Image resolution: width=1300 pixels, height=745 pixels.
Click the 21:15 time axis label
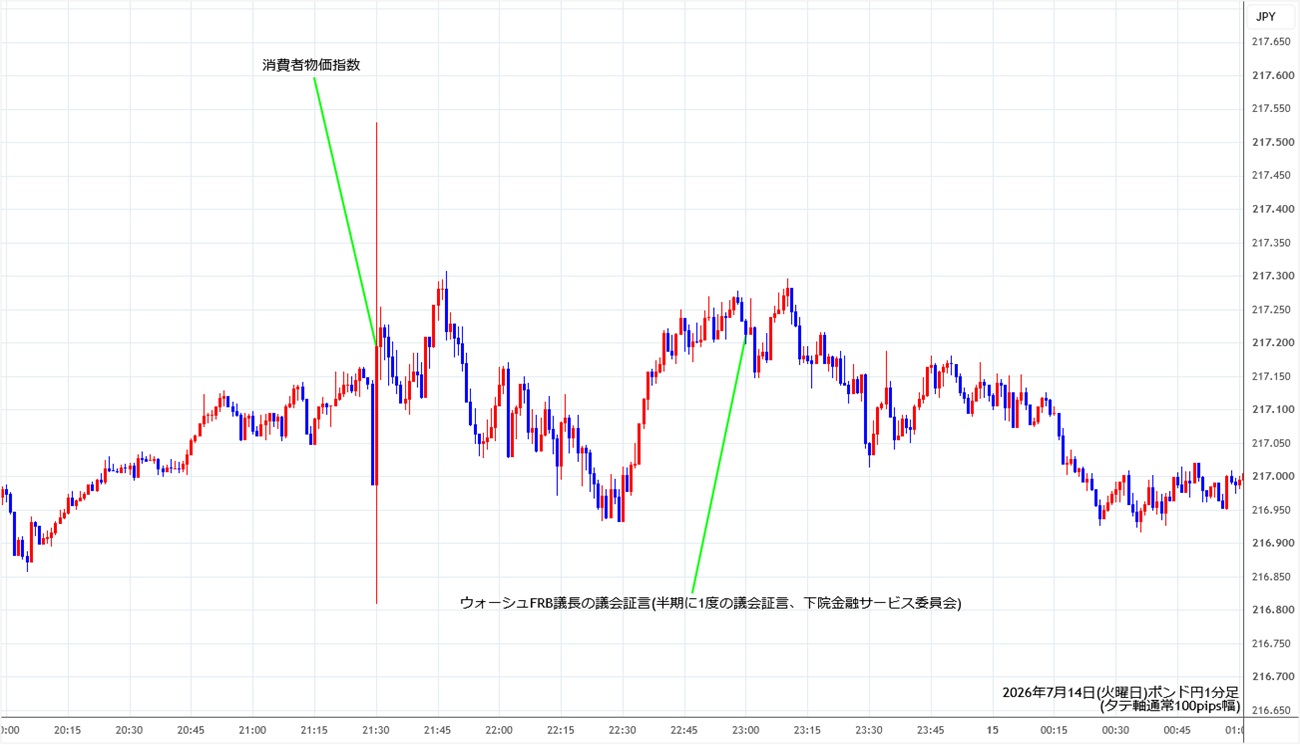click(314, 730)
